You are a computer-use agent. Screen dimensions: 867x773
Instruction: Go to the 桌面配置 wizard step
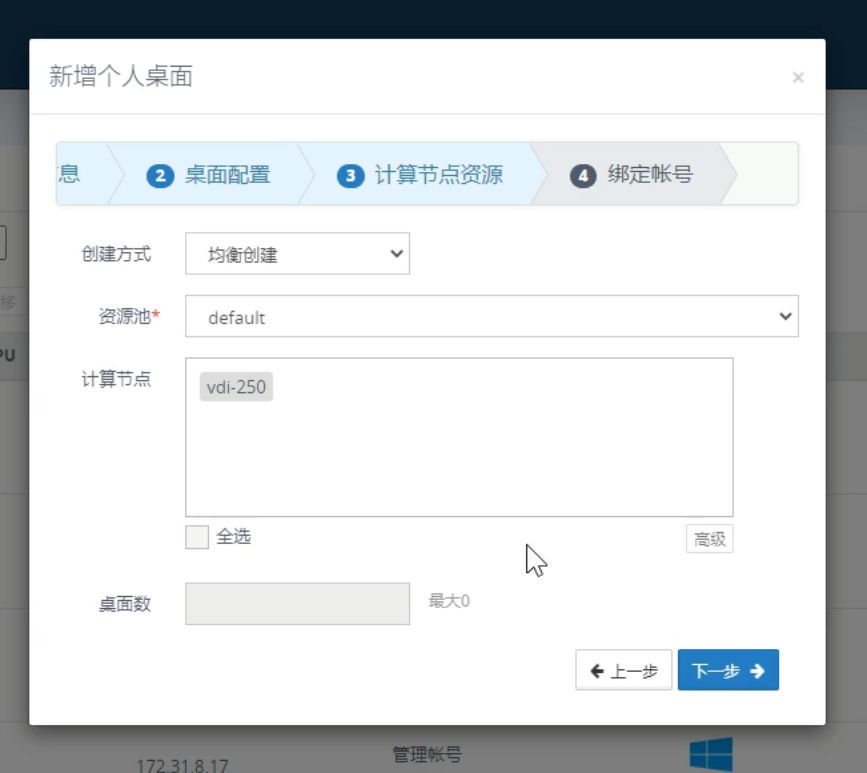point(227,175)
